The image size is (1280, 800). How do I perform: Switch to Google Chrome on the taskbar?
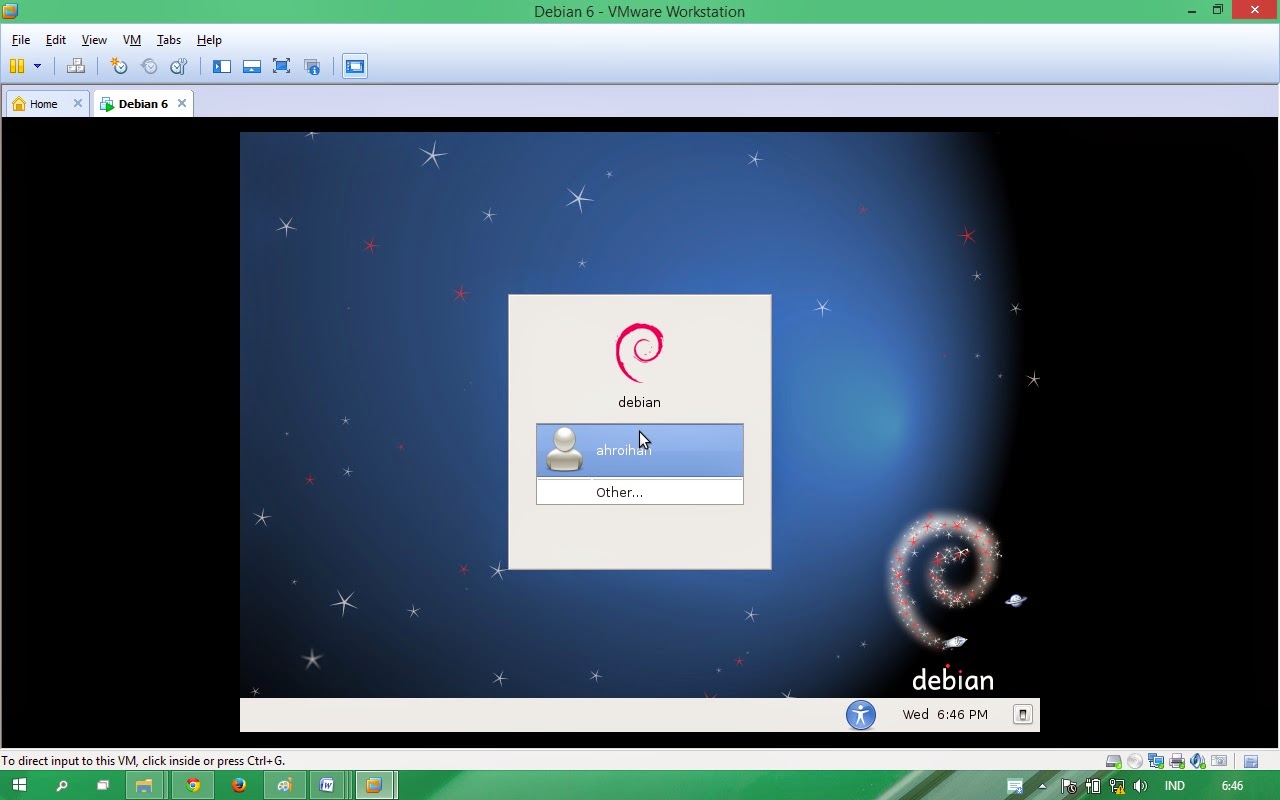click(193, 786)
